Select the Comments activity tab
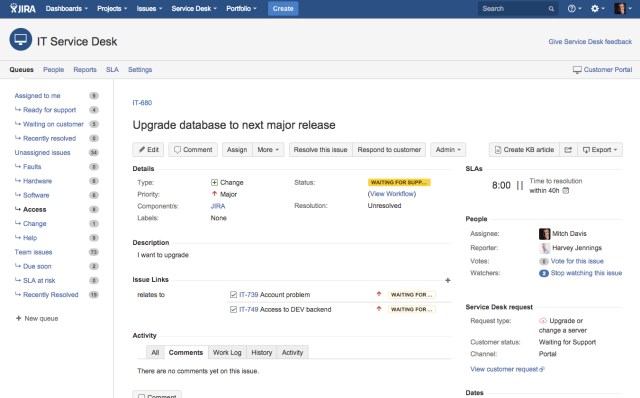This screenshot has width=640, height=398. (186, 353)
